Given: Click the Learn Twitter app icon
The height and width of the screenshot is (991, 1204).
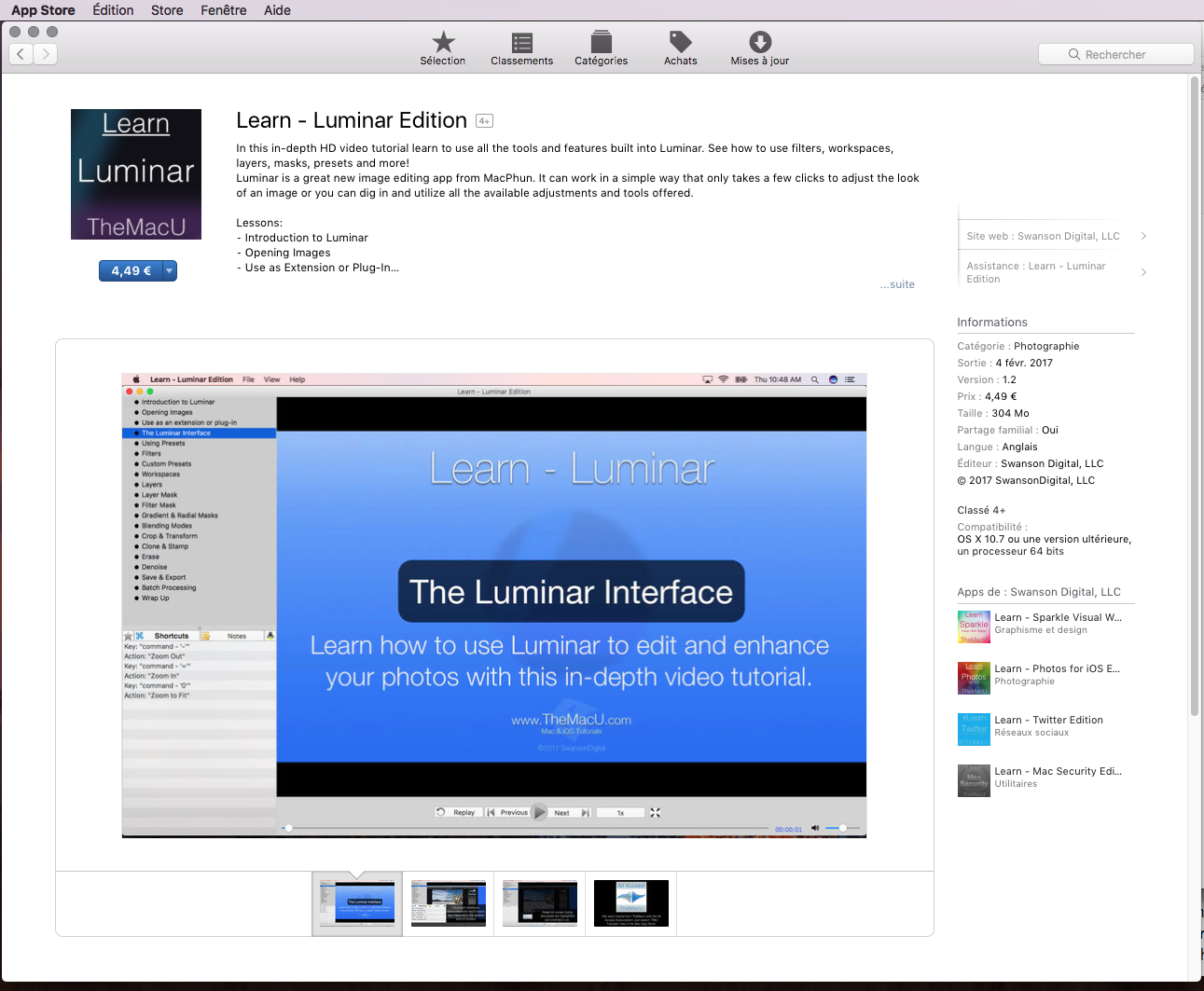Looking at the screenshot, I should tap(974, 729).
